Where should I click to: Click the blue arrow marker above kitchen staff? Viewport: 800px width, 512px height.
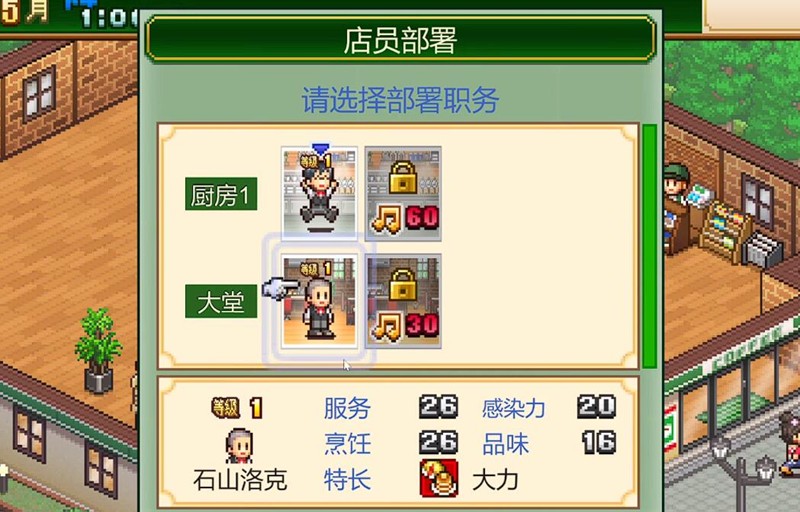tap(320, 149)
